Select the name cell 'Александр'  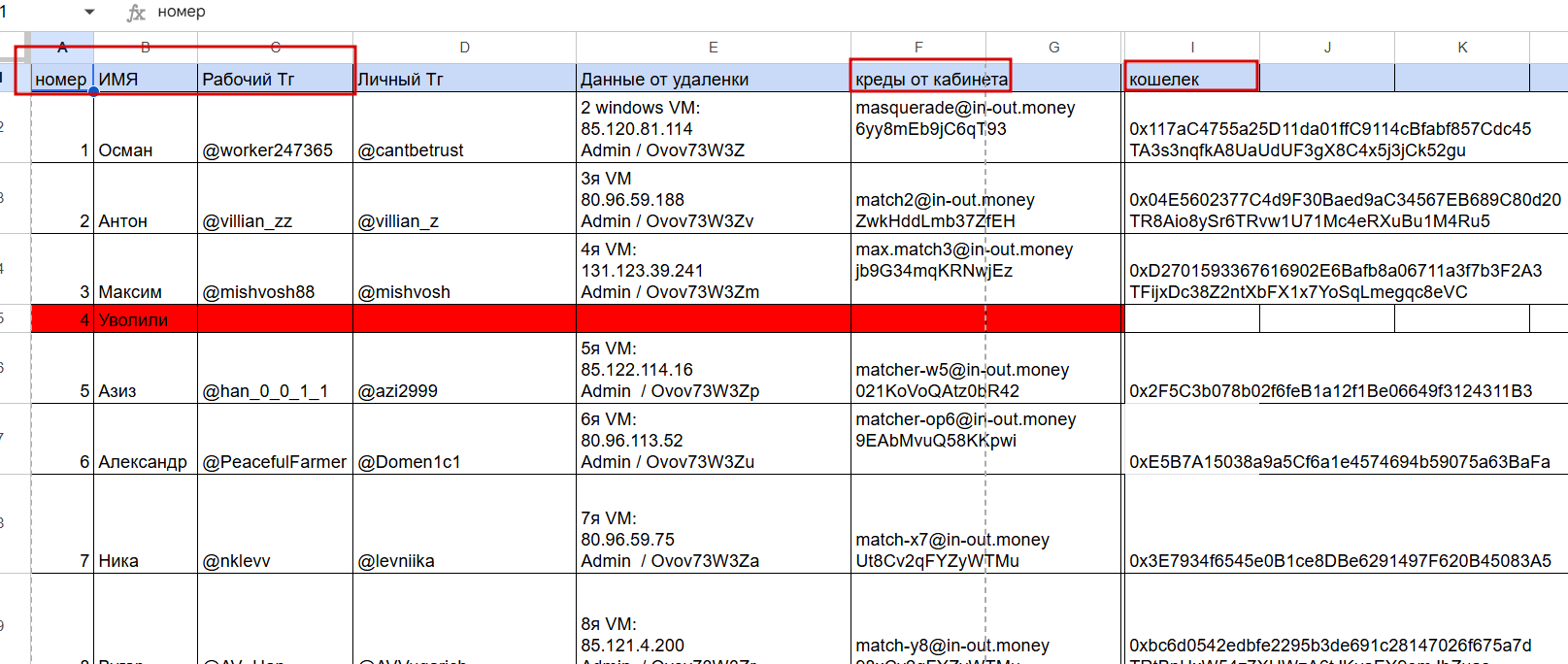tap(146, 439)
